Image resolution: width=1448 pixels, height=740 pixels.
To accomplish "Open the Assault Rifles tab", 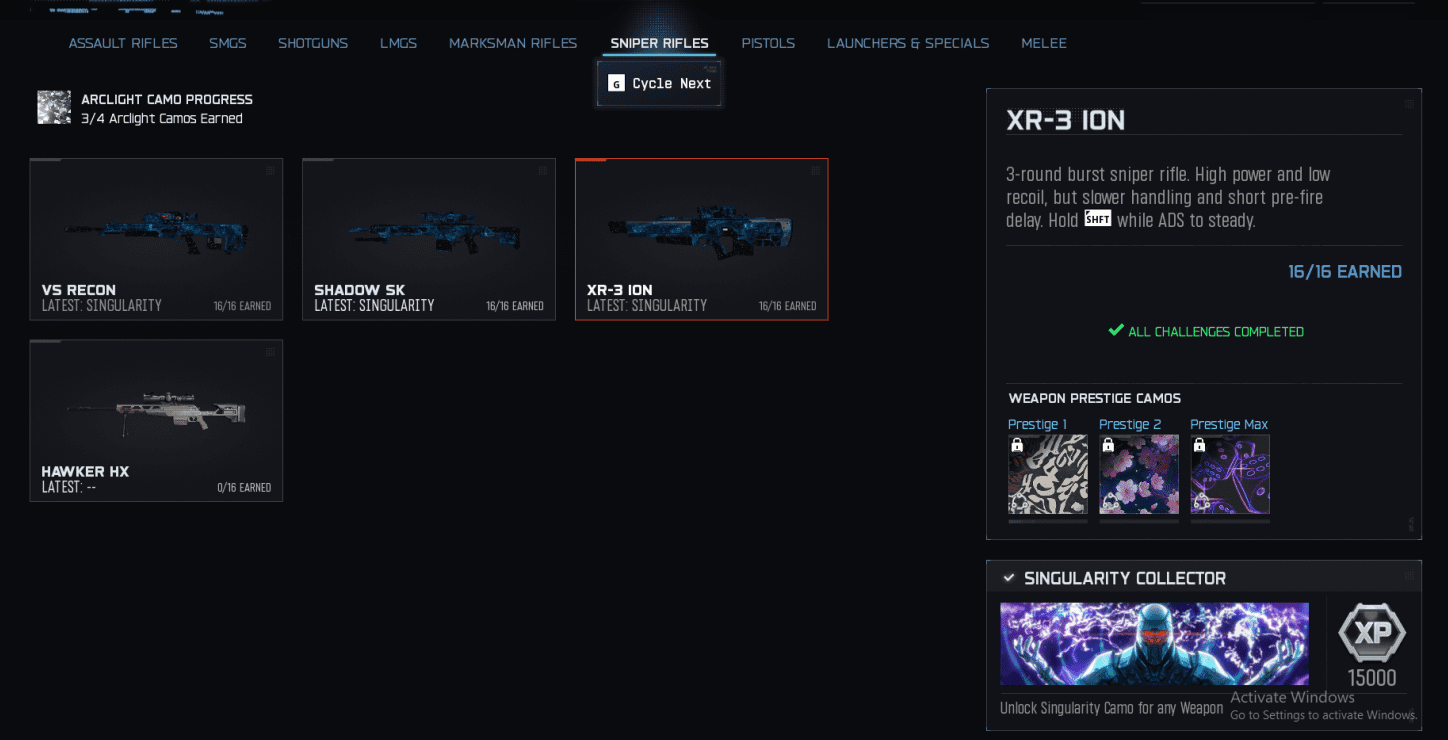I will tap(123, 43).
